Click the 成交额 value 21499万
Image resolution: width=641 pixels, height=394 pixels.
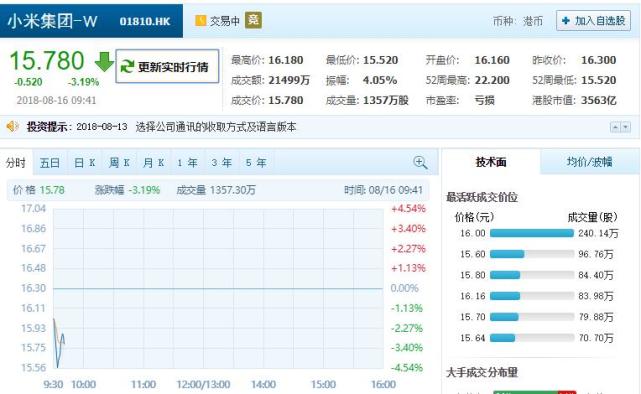tap(289, 80)
